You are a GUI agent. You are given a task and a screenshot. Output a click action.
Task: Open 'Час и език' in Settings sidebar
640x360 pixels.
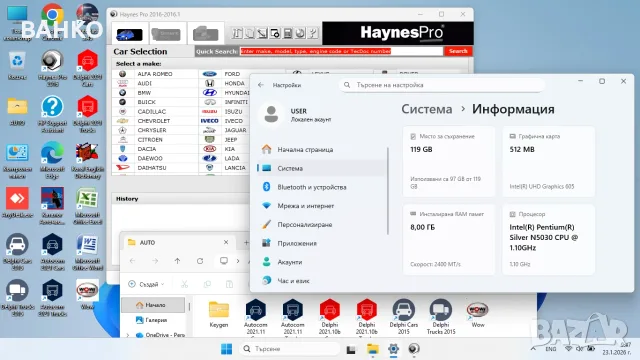pos(322,281)
